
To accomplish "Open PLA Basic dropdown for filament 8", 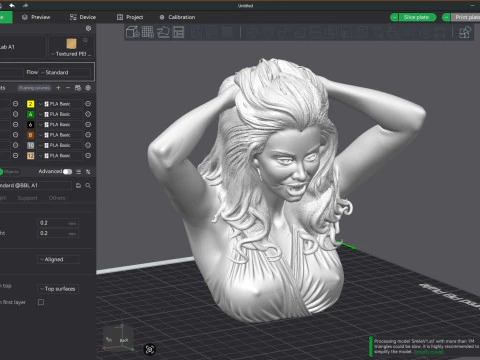I will tap(60, 135).
